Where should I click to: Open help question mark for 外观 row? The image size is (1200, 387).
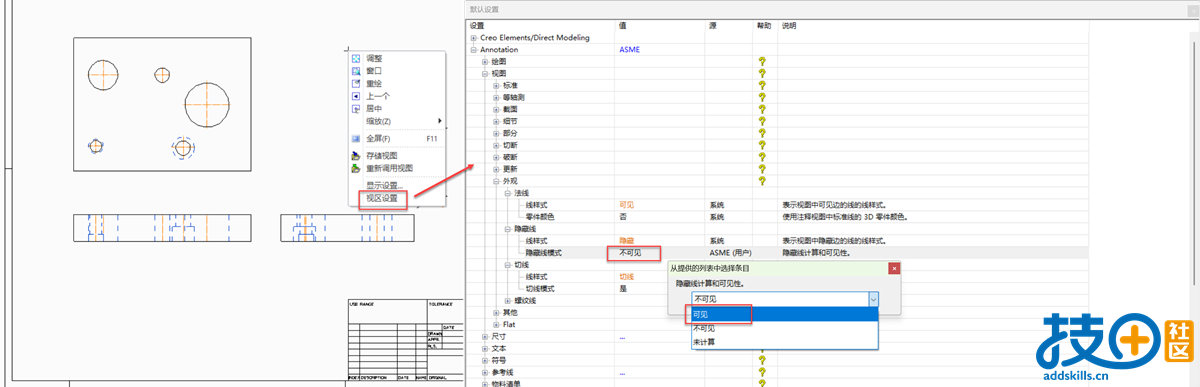click(x=763, y=181)
